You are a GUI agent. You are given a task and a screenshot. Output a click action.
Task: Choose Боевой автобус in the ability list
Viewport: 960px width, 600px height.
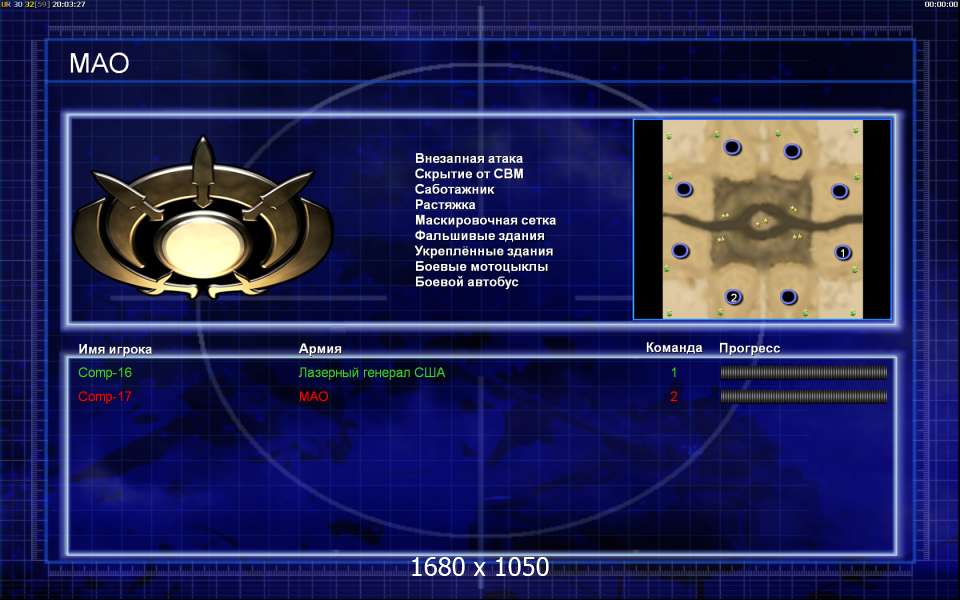point(467,282)
